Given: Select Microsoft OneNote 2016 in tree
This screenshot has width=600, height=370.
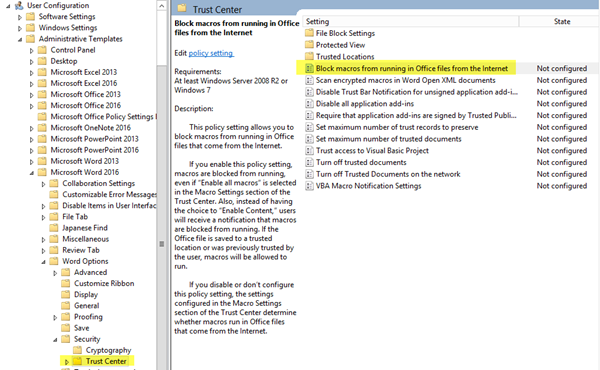Looking at the screenshot, I should tap(90, 128).
